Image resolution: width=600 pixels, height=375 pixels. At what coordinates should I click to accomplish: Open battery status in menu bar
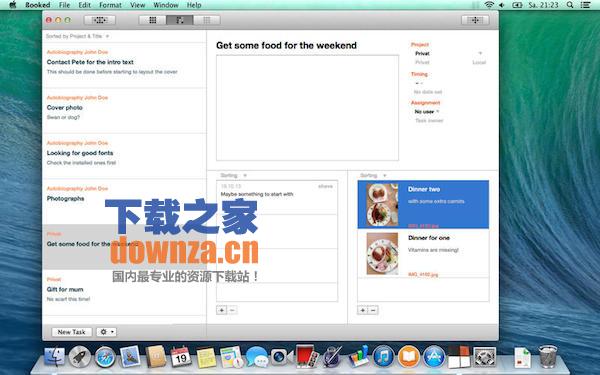[x=517, y=5]
